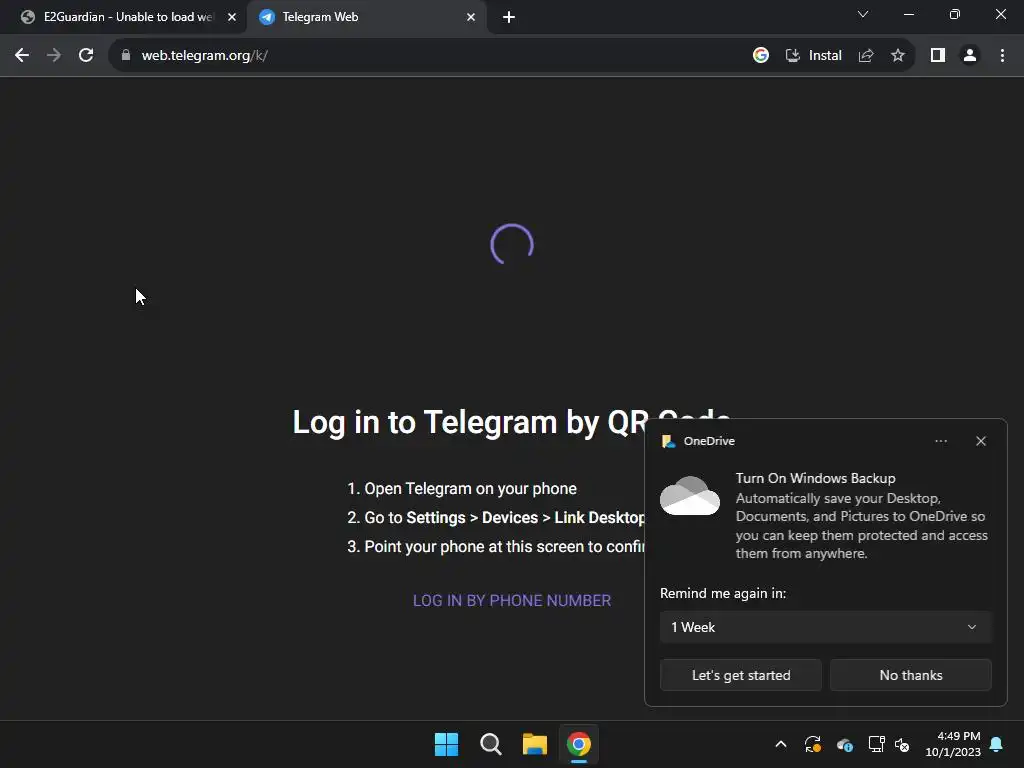Image resolution: width=1024 pixels, height=768 pixels.
Task: Expand the Remind me again dropdown
Action: (x=825, y=627)
